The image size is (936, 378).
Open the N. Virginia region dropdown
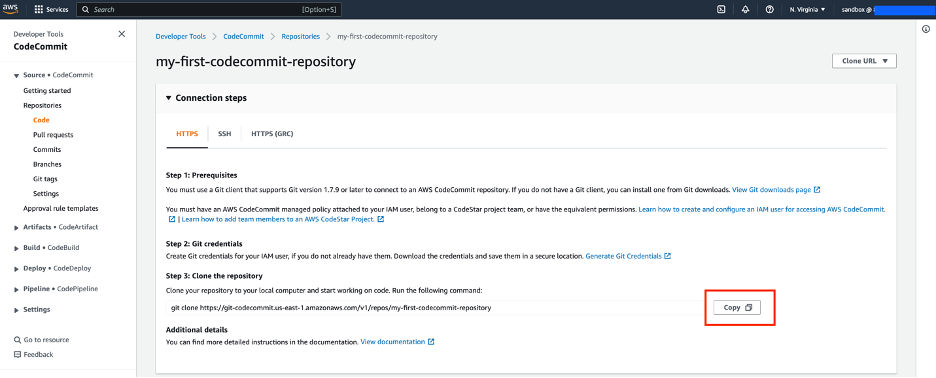807,10
